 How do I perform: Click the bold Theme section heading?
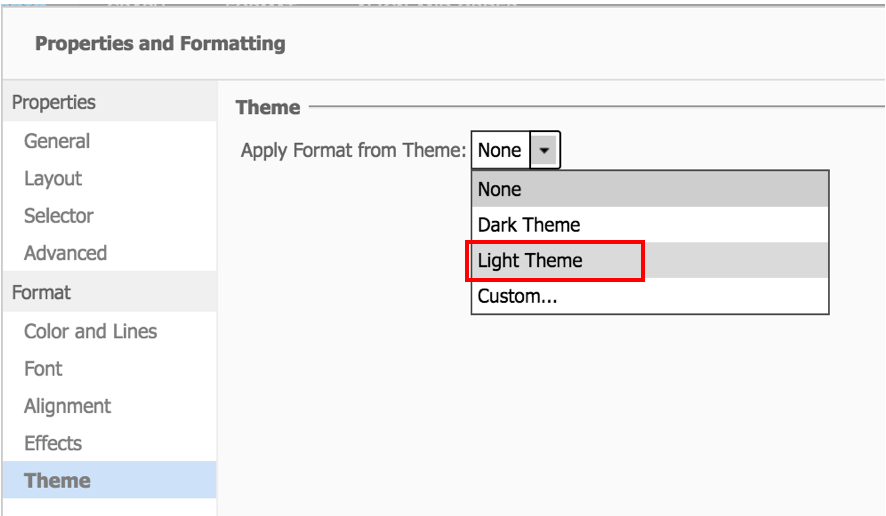coord(268,107)
